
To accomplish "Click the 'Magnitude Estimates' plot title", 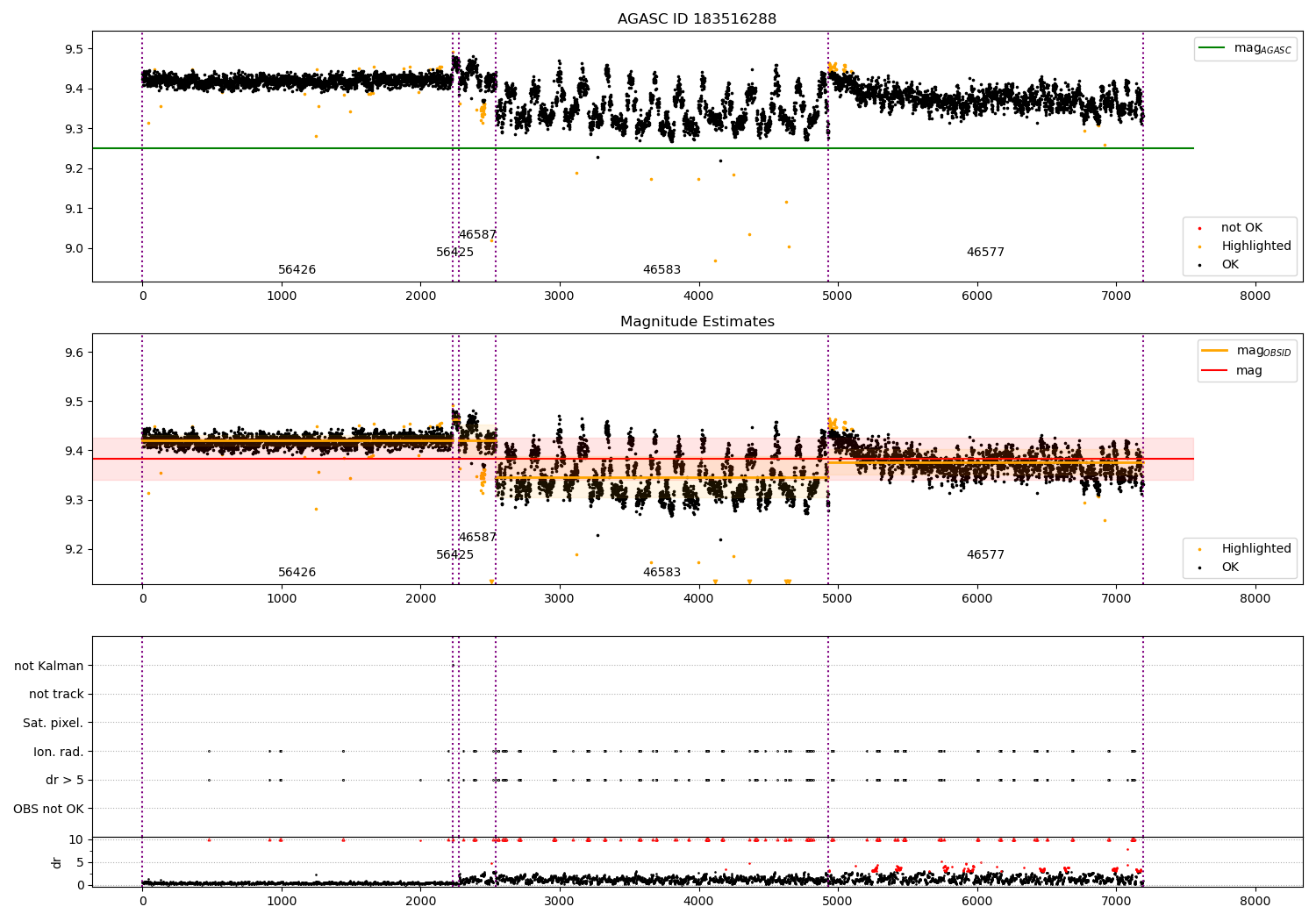I will pyautogui.click(x=697, y=322).
